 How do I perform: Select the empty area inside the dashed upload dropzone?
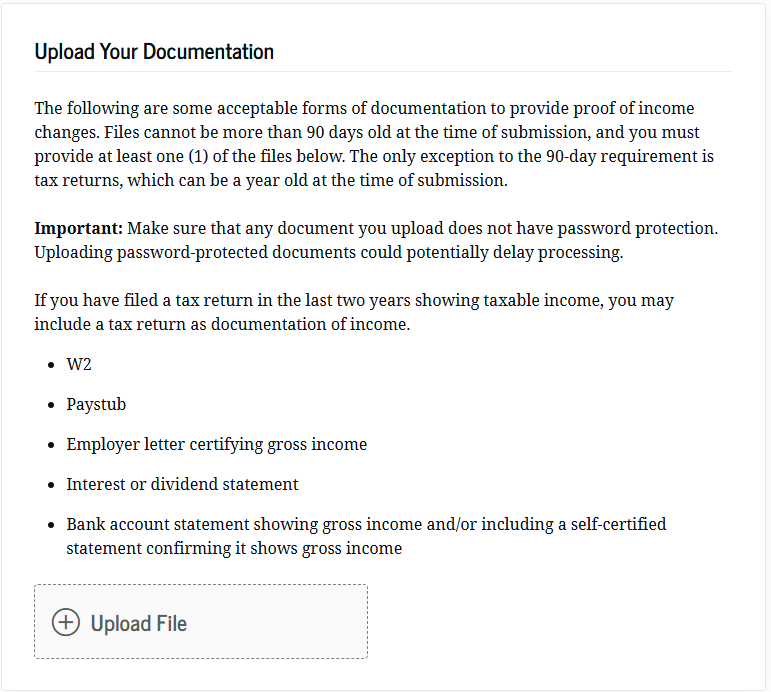(x=278, y=622)
